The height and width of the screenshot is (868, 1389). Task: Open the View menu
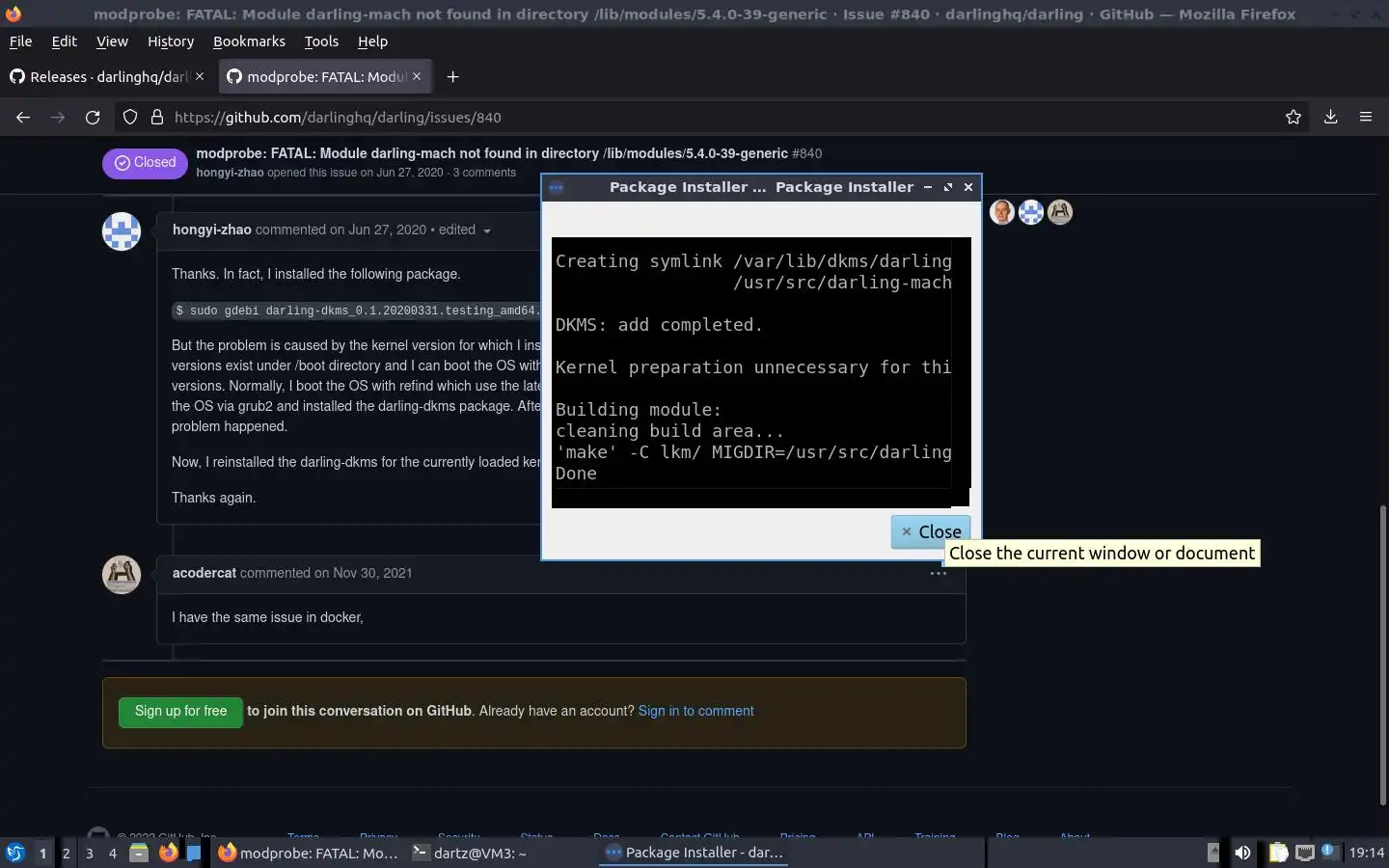point(112,41)
